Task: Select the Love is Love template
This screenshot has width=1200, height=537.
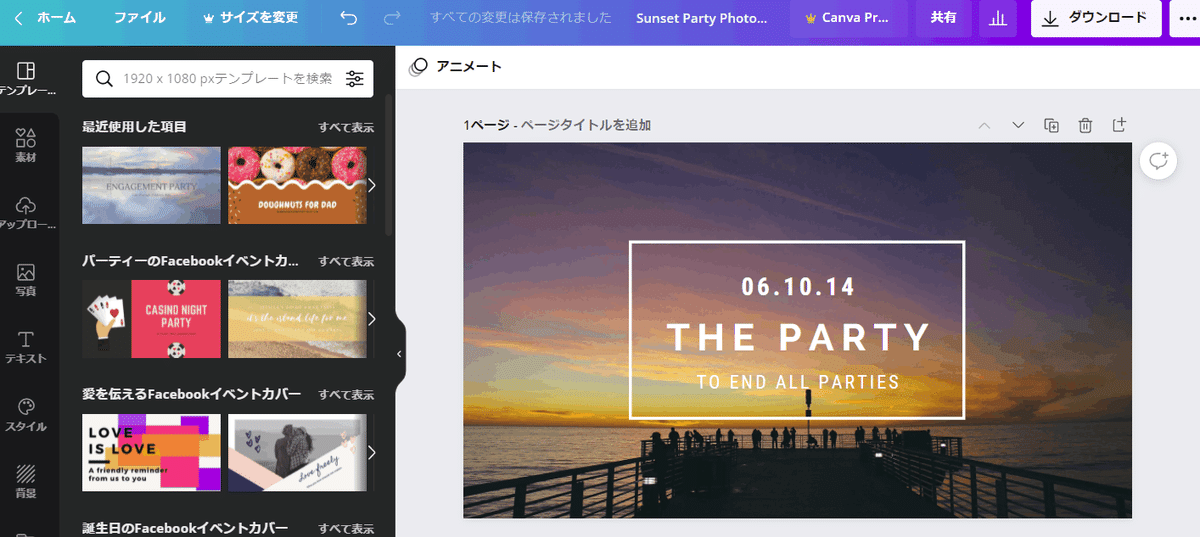Action: (x=151, y=453)
